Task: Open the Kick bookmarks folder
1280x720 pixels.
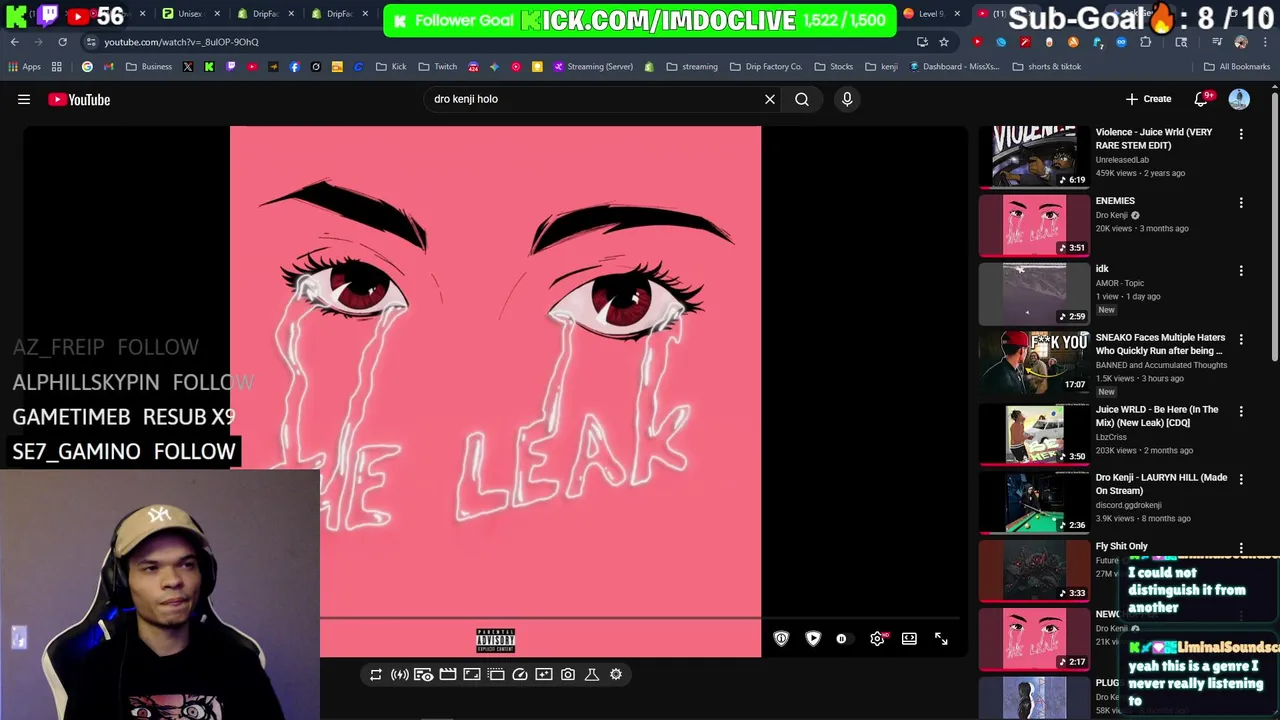Action: pyautogui.click(x=391, y=67)
